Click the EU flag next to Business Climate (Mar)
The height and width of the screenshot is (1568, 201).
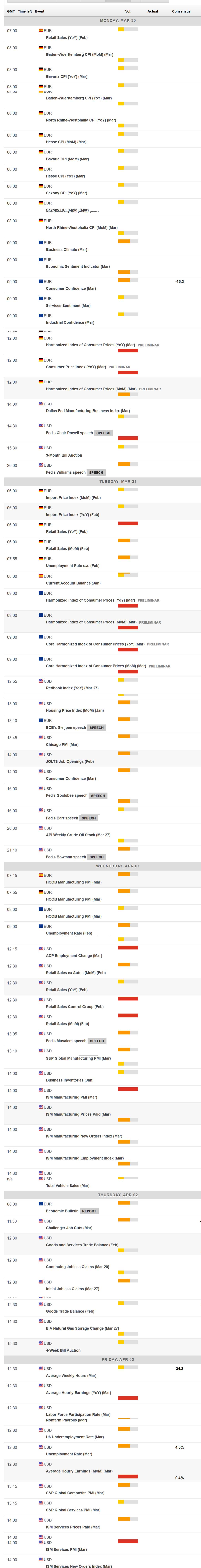coord(41,242)
